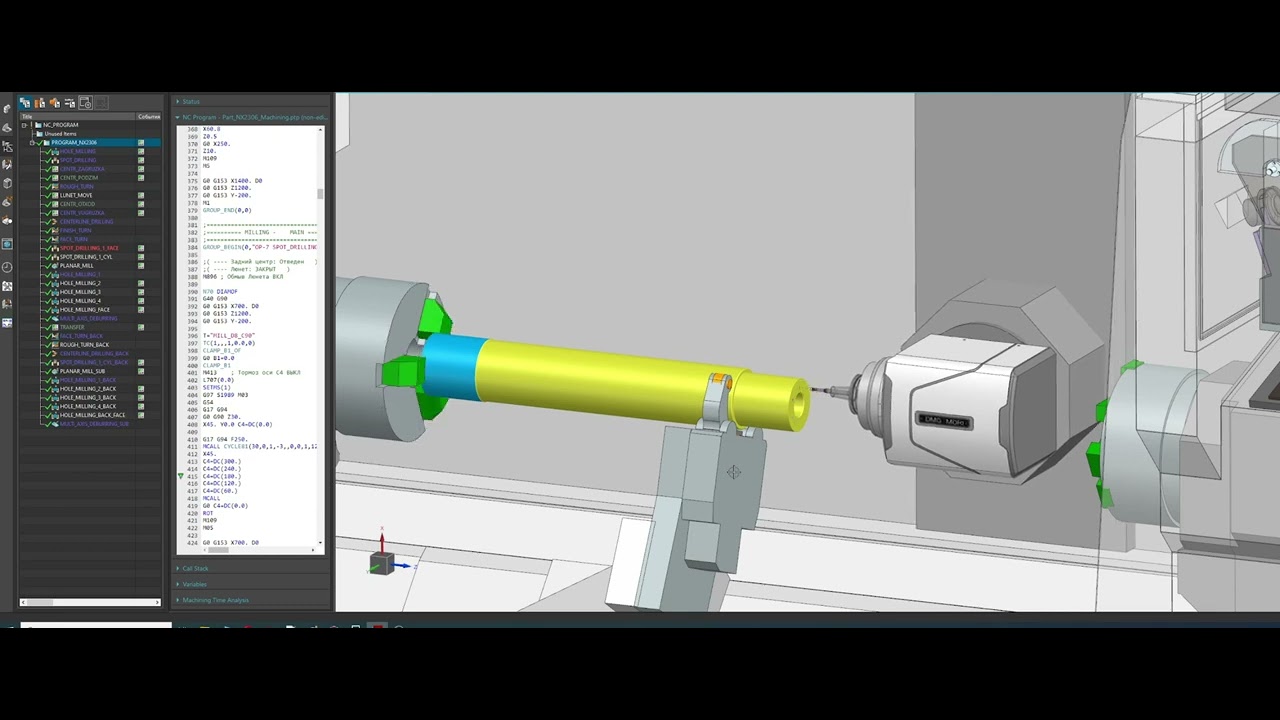Select the red SPOT_DRILLING_1_FACE operation
This screenshot has width=1280, height=720.
[89, 248]
